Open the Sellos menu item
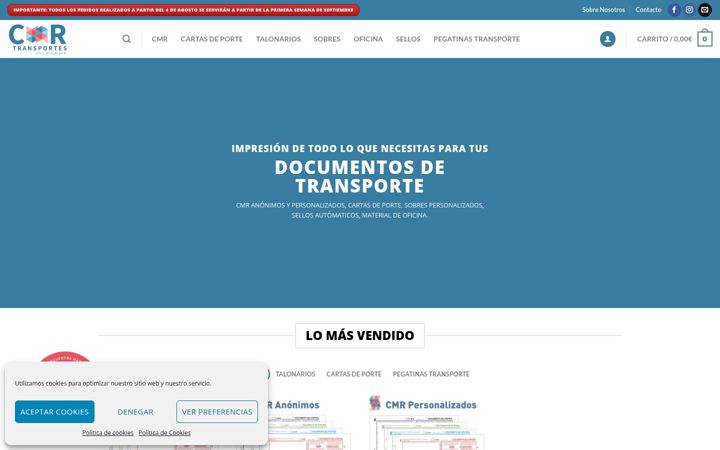Screen dimensions: 720x450 (408, 39)
